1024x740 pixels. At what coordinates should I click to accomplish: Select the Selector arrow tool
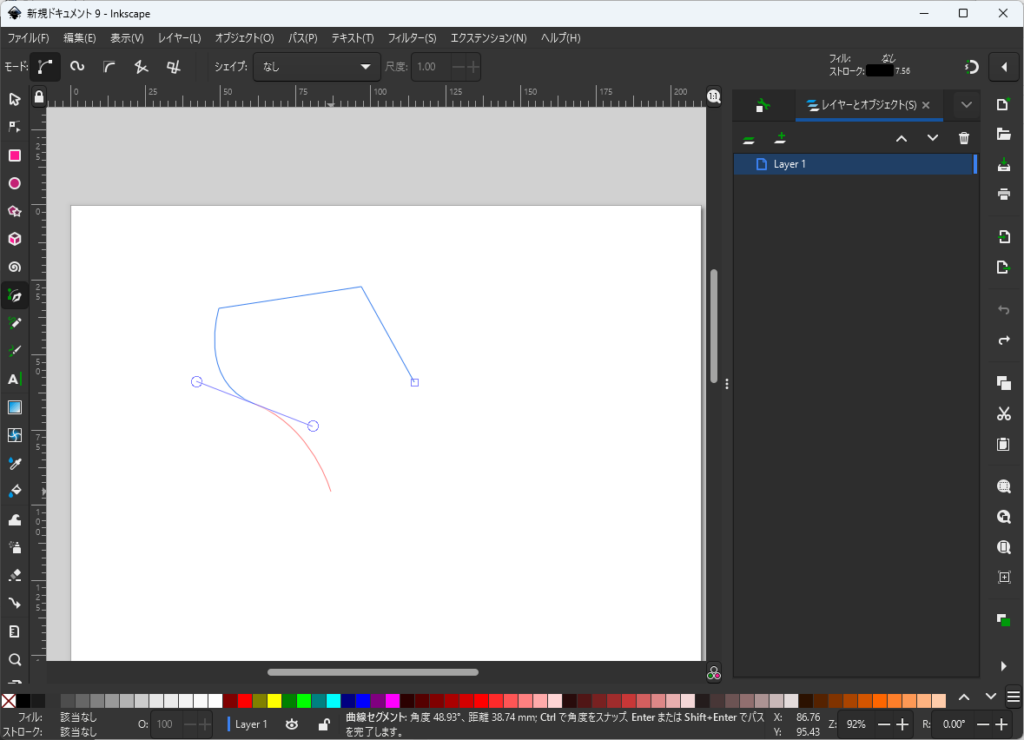coord(14,99)
